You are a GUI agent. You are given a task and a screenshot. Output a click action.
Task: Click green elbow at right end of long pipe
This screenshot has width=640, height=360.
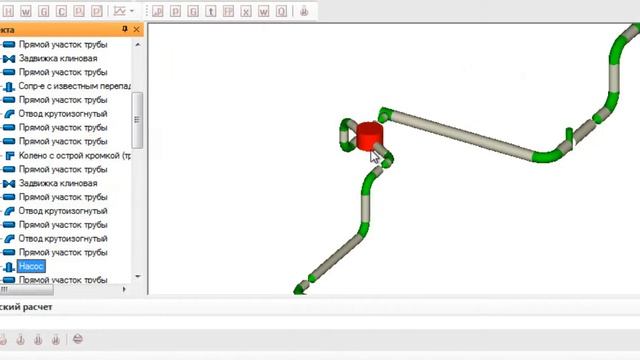[547, 156]
